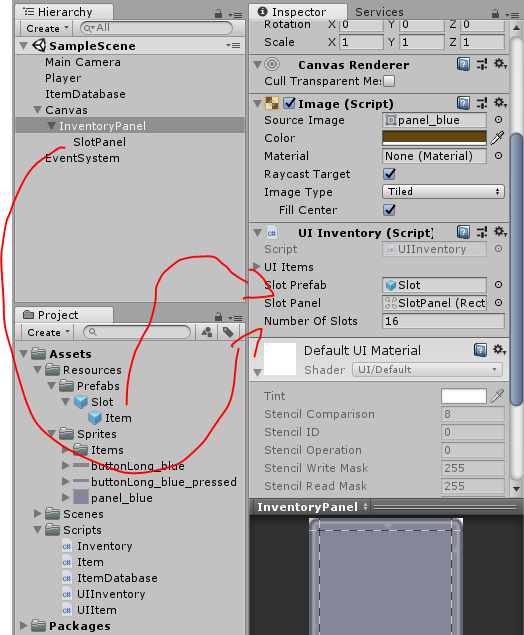Select the EventSystem hierarchy object
524x635 pixels.
[x=82, y=158]
